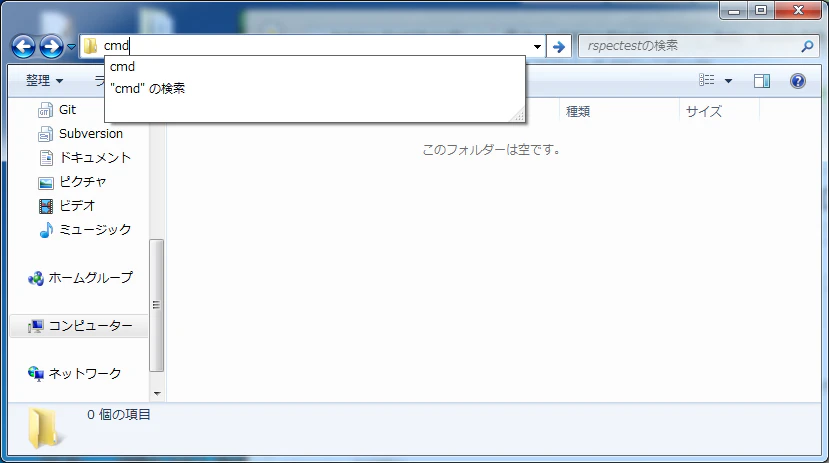Minimize the Explorer window
Image resolution: width=829 pixels, height=463 pixels.
(734, 11)
